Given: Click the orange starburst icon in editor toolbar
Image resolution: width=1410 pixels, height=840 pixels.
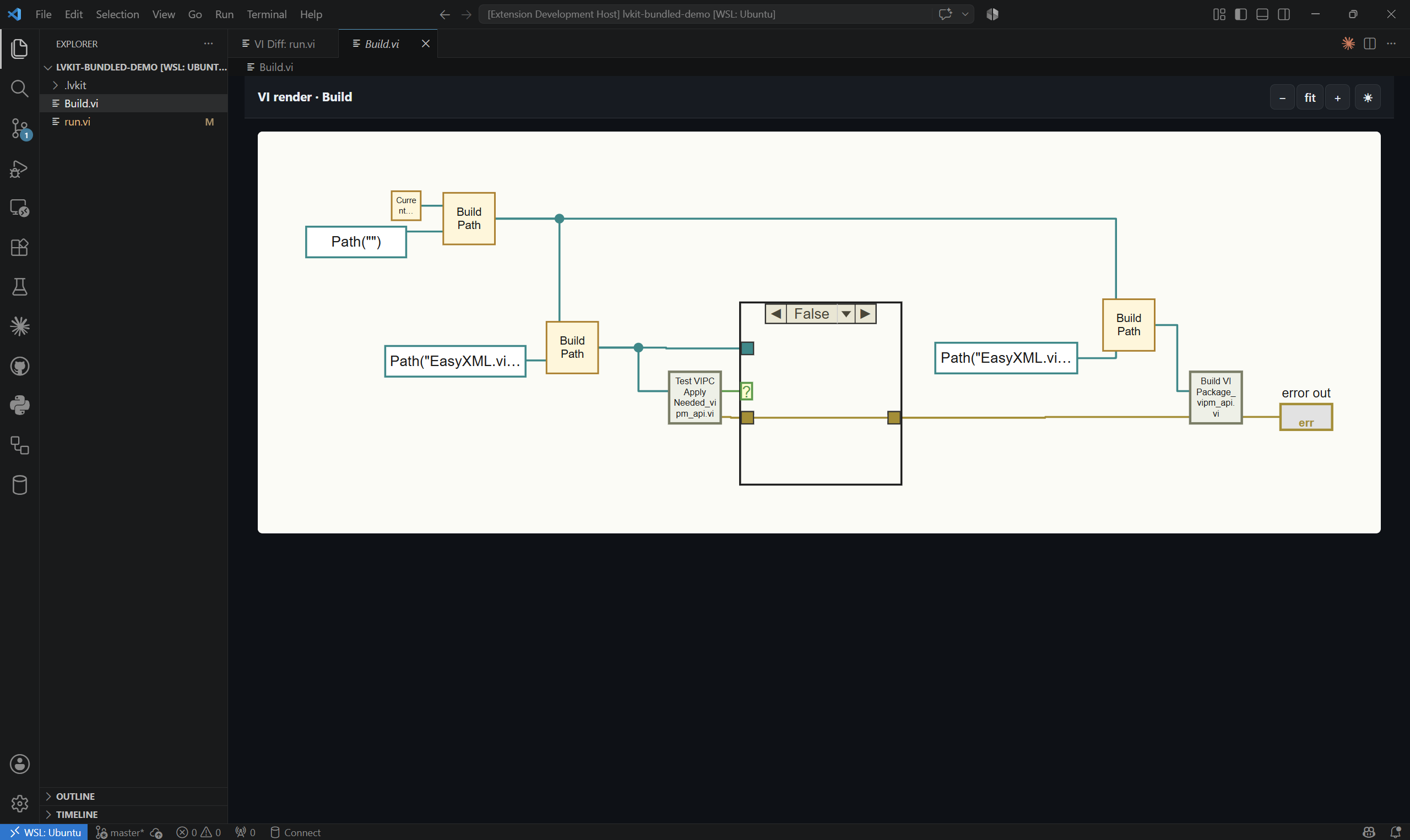Looking at the screenshot, I should [x=1348, y=43].
